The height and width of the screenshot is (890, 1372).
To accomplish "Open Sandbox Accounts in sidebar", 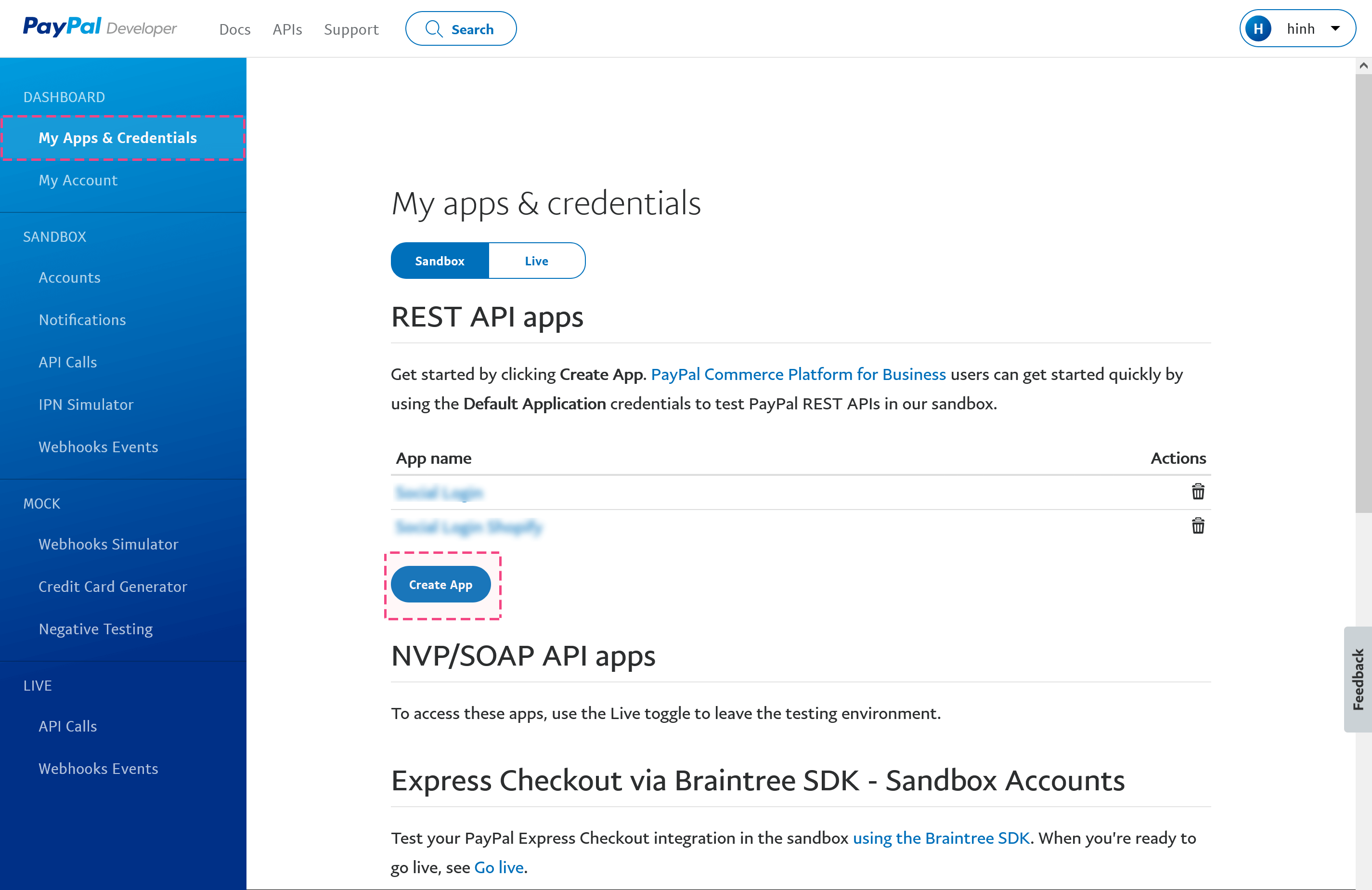I will 69,278.
